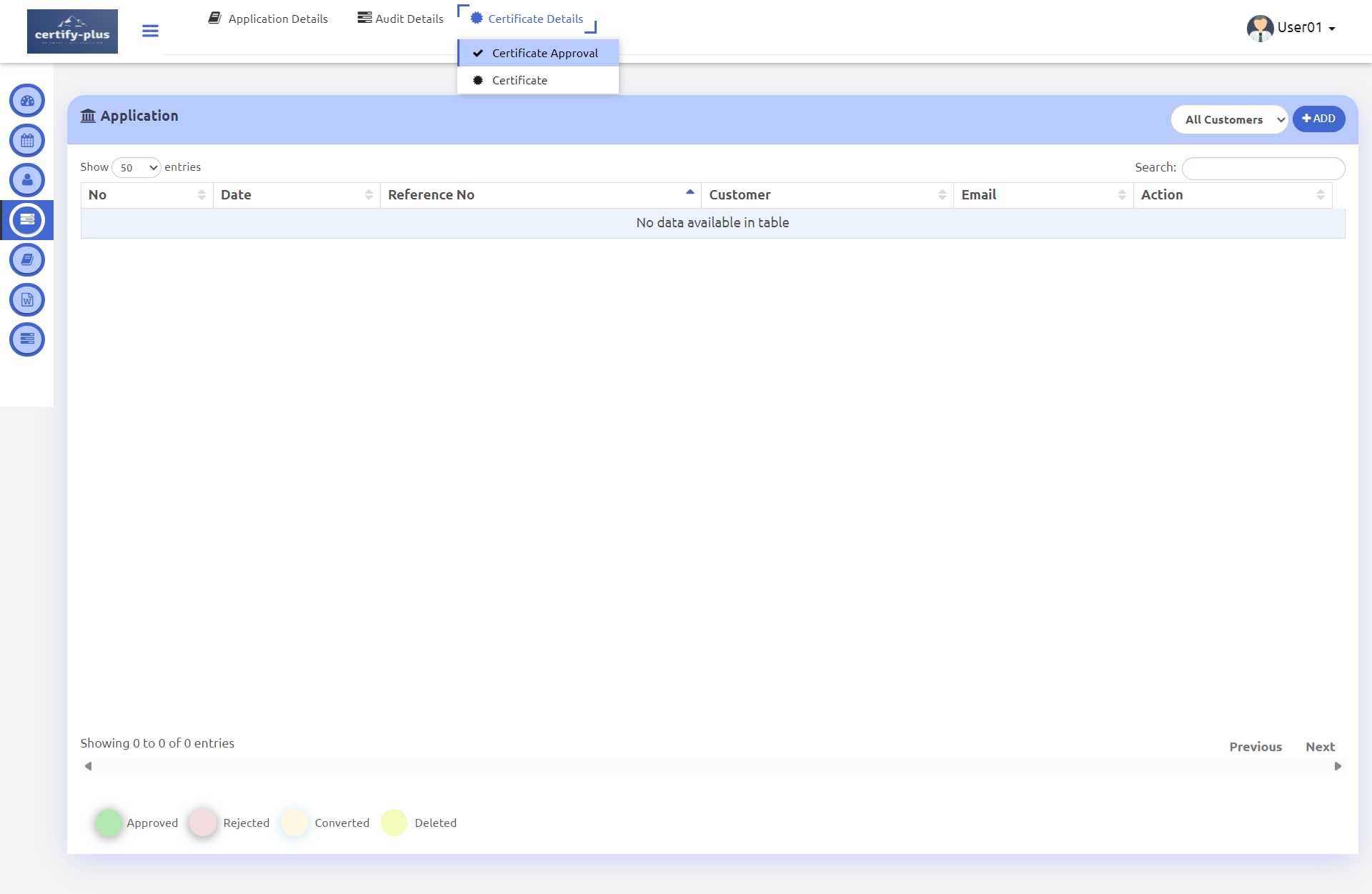Click the green Approved color swatch

click(x=109, y=823)
